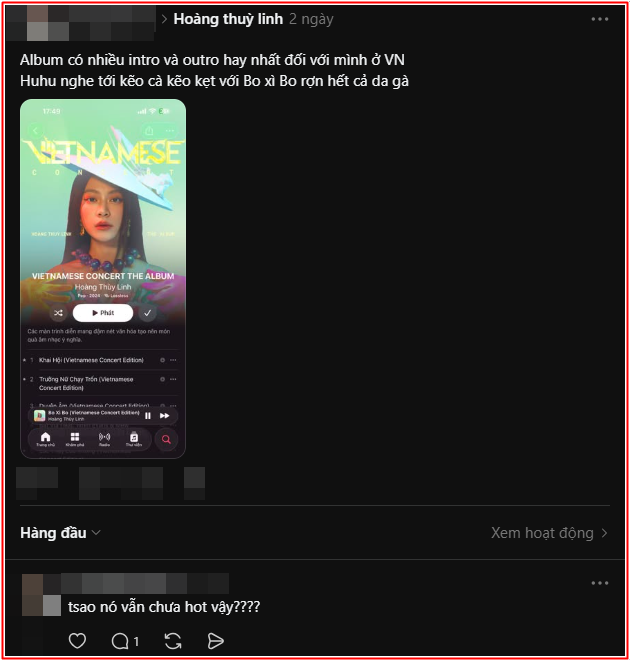Image resolution: width=630 pixels, height=661 pixels.
Task: Like the comment with the heart icon
Action: 77,641
